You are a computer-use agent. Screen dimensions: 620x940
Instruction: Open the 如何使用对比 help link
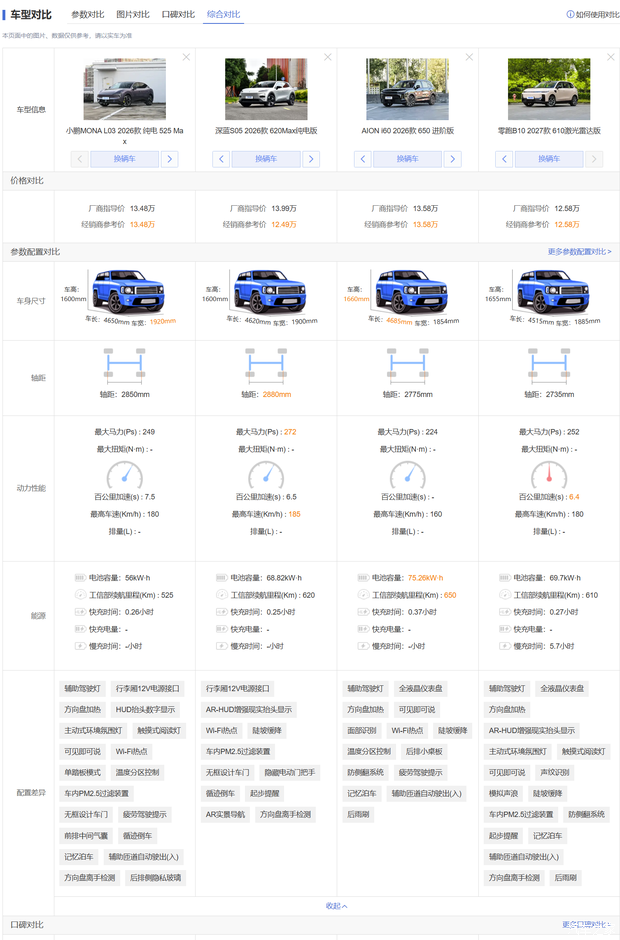click(x=592, y=14)
